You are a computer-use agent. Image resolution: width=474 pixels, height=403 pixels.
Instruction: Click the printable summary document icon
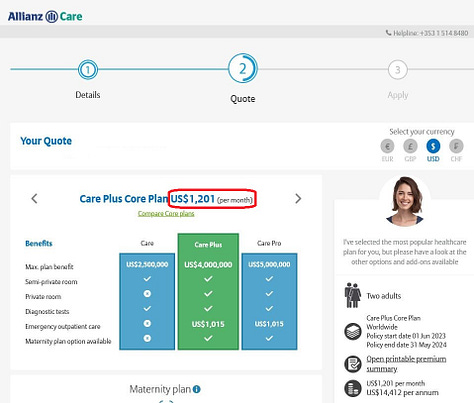pyautogui.click(x=353, y=364)
